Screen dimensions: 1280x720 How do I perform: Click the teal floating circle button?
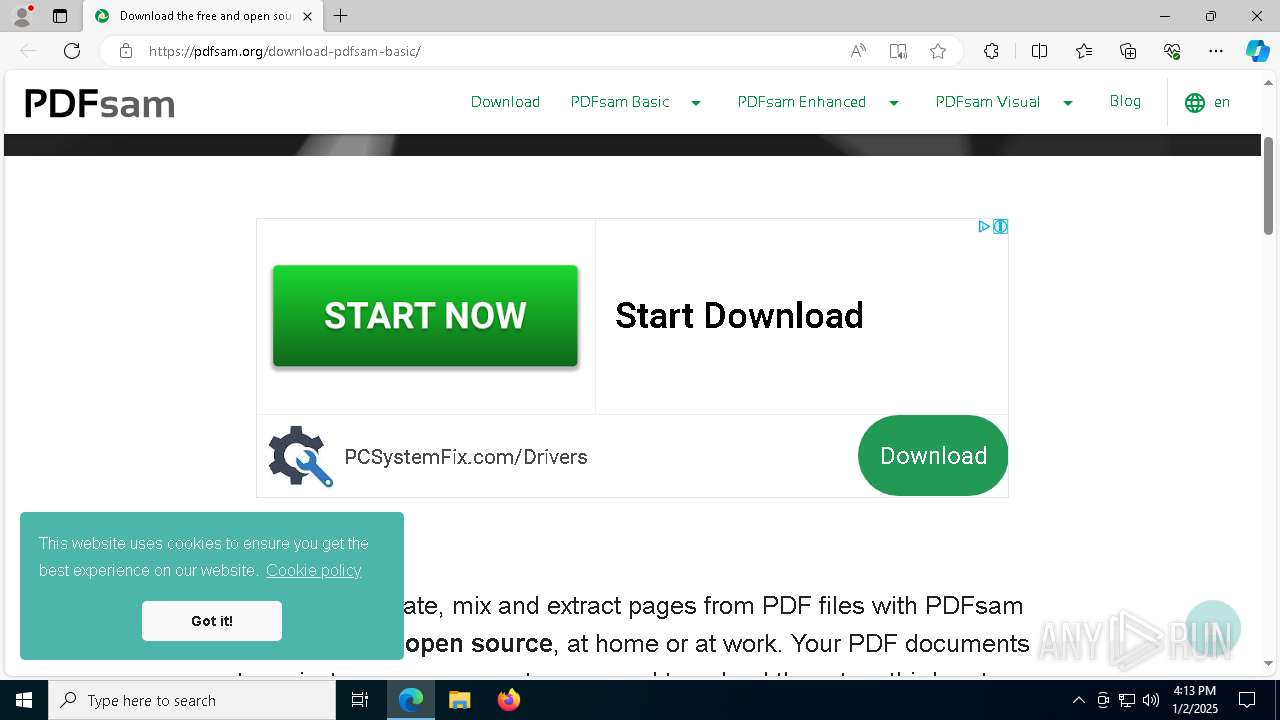[x=1213, y=628]
